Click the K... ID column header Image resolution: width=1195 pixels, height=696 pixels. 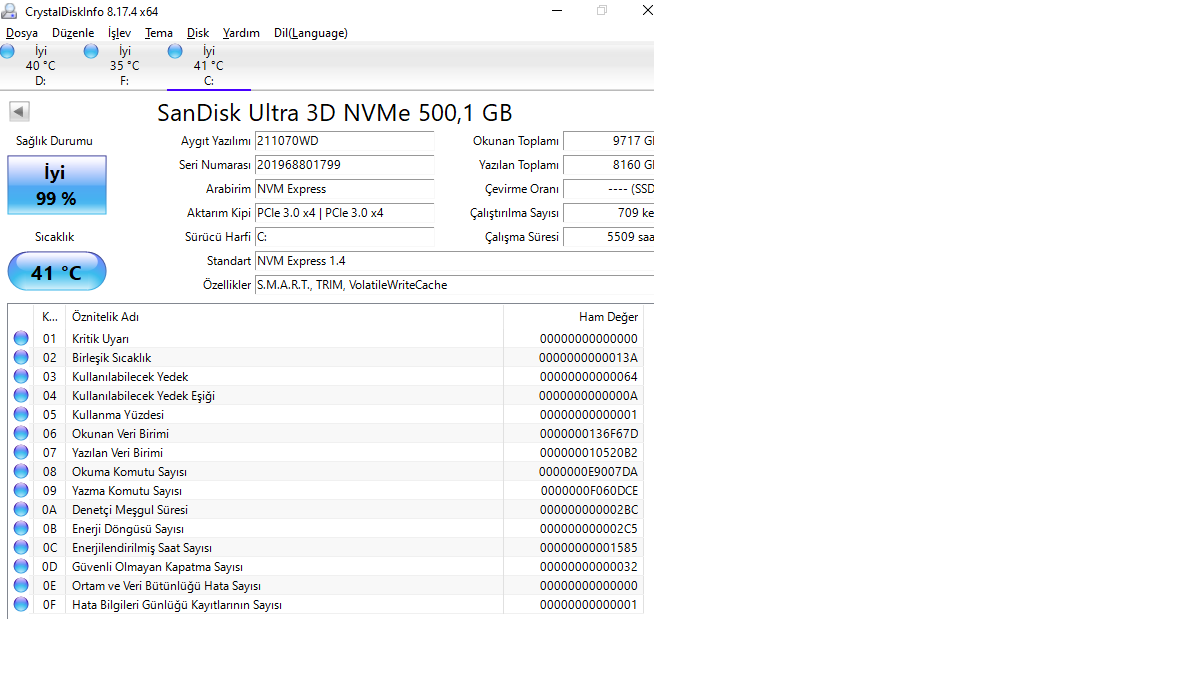(50, 316)
